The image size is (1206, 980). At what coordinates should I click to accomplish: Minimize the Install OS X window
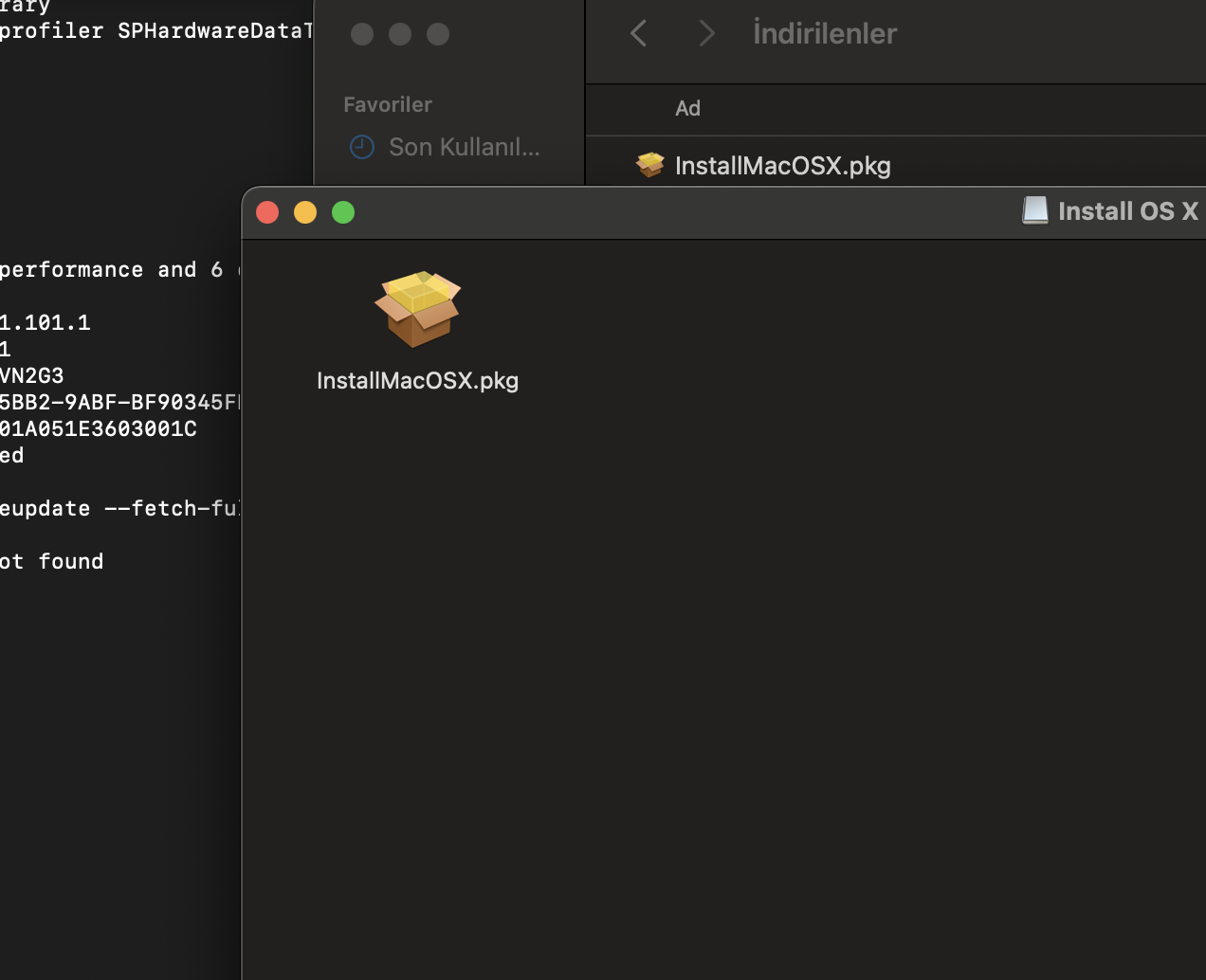coord(305,212)
